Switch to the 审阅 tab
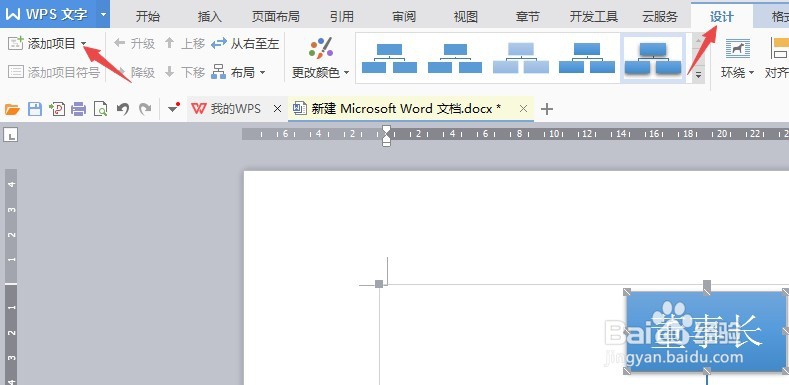Viewport: 789px width, 385px height. click(x=404, y=17)
